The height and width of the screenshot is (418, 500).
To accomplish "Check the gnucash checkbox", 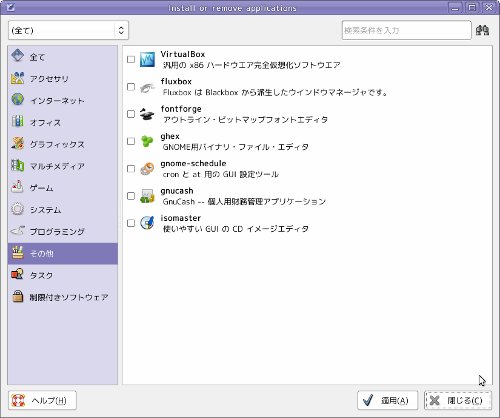I will tap(131, 196).
